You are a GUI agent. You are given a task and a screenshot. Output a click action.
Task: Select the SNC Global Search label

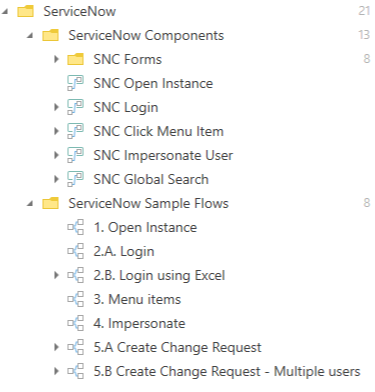pyautogui.click(x=151, y=179)
